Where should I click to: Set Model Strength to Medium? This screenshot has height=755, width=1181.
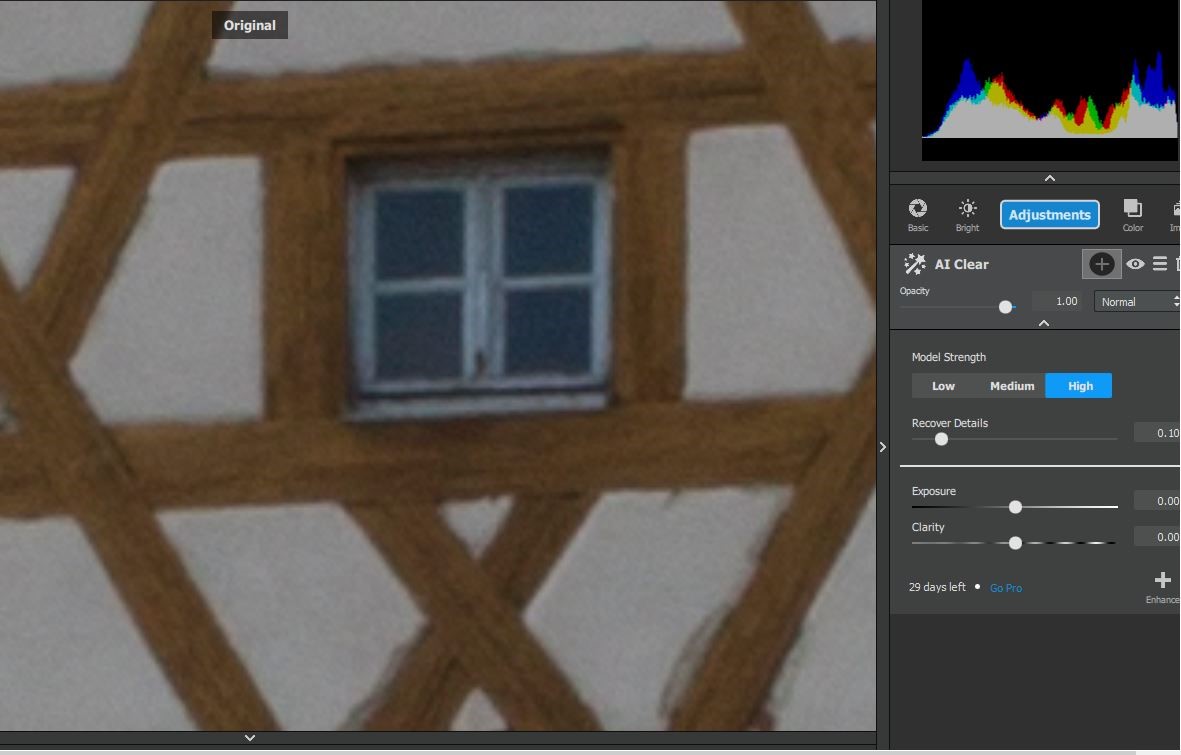coord(1011,386)
